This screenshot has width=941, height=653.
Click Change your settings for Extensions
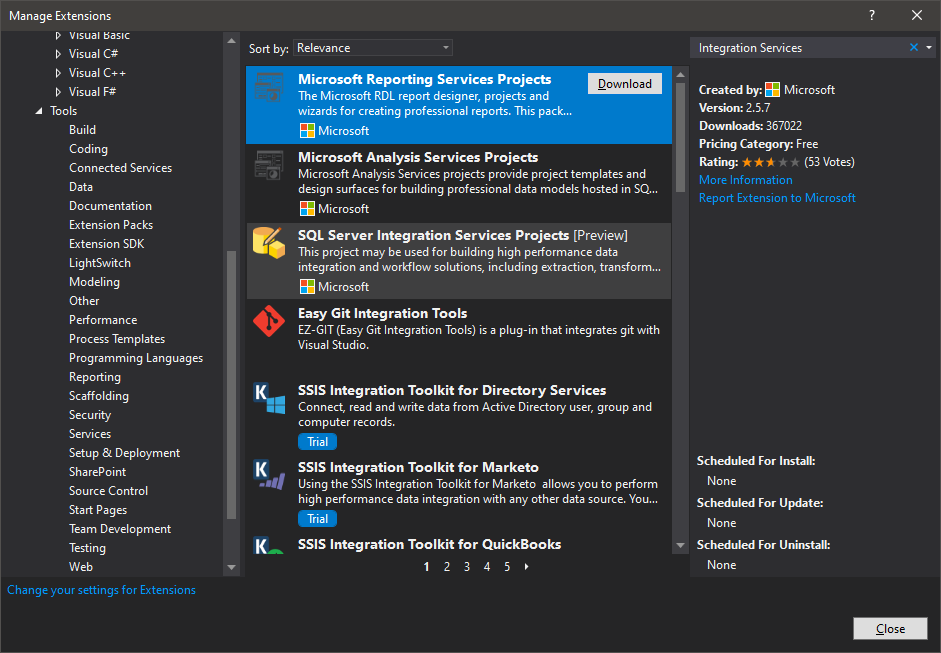click(101, 590)
